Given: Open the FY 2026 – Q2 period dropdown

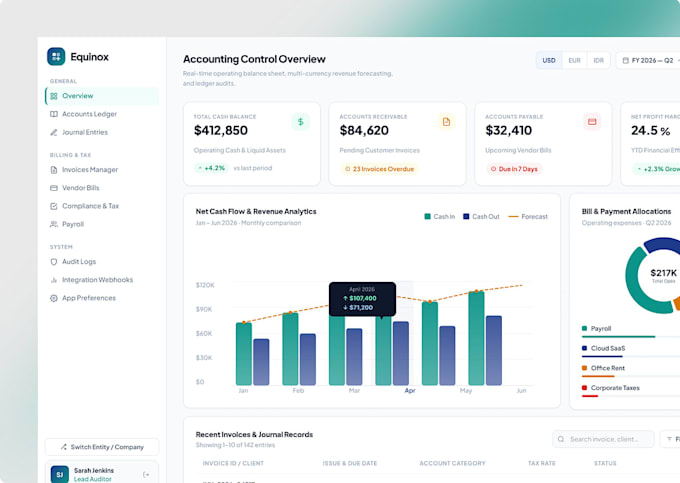Looking at the screenshot, I should tap(650, 60).
